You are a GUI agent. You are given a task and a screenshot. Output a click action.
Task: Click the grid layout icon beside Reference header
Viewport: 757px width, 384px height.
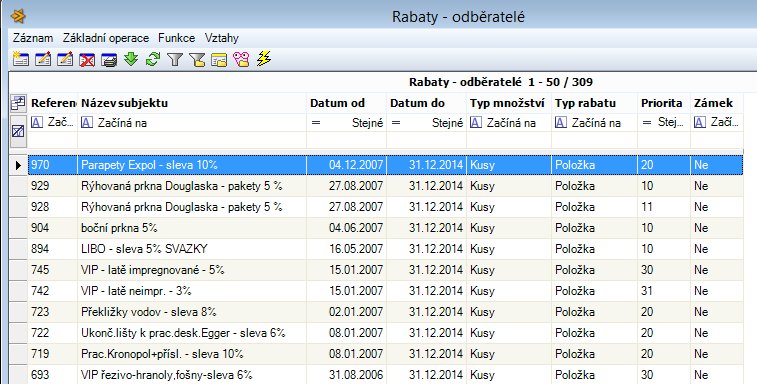point(18,103)
